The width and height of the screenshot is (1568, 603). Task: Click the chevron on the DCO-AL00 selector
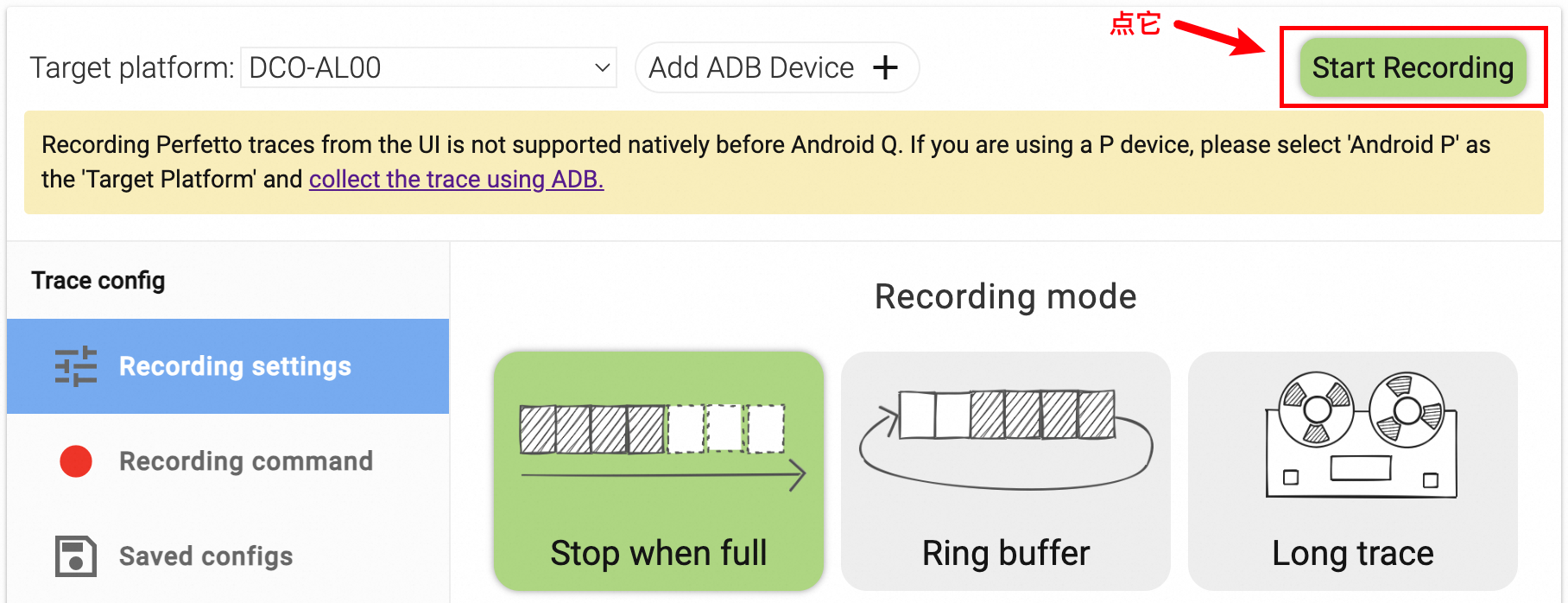(602, 67)
